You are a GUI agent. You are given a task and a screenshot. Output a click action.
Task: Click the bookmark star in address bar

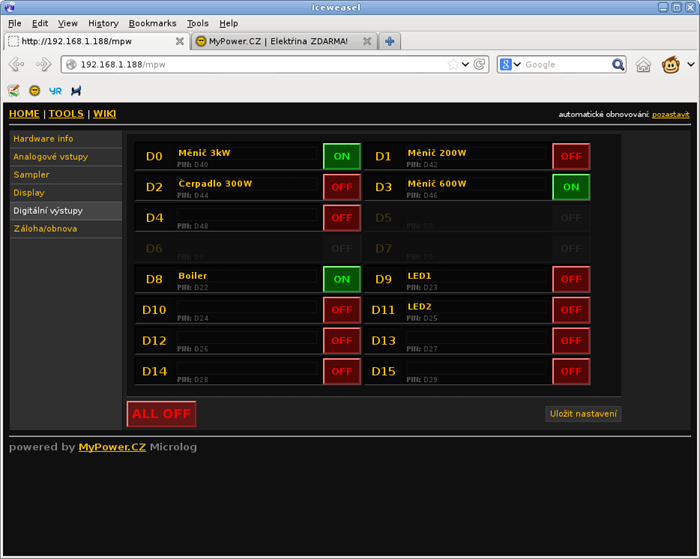click(454, 65)
